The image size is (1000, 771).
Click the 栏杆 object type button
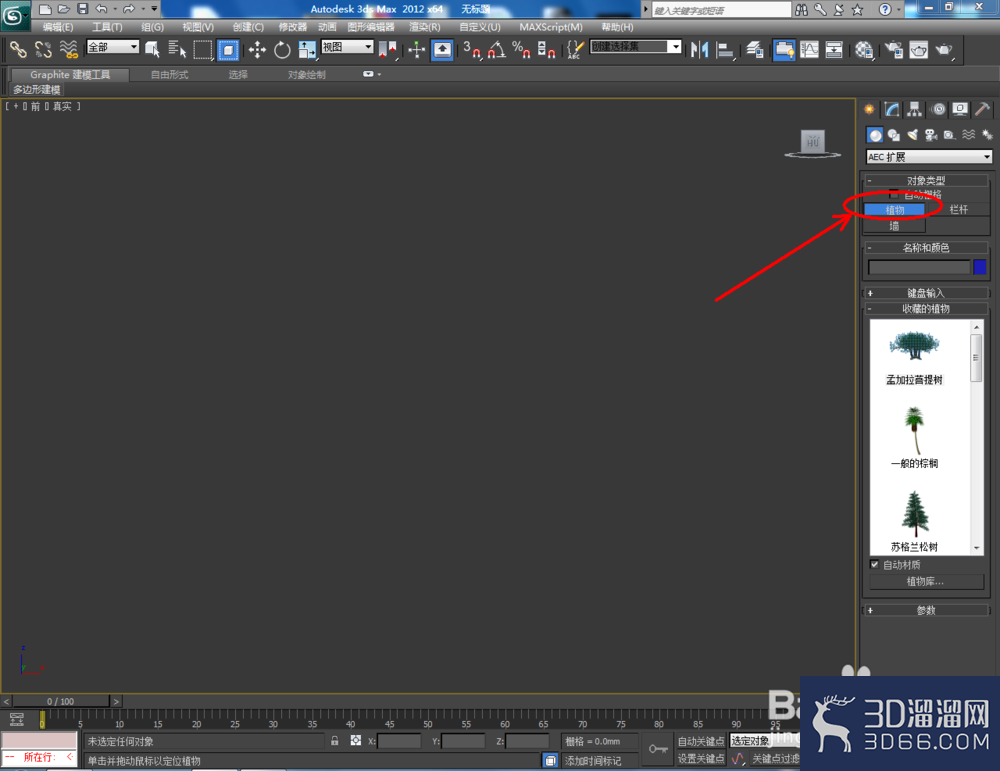click(x=958, y=210)
